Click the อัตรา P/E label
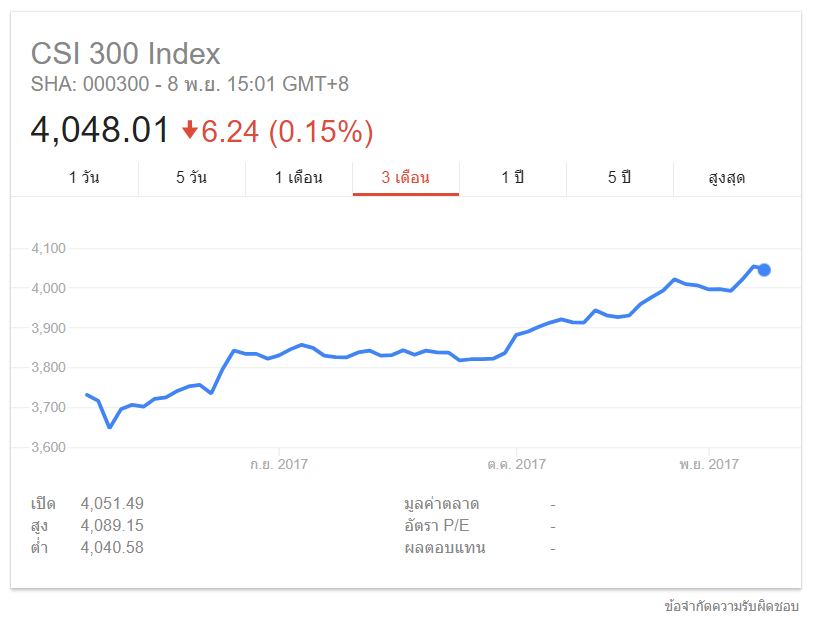The image size is (824, 624). (x=438, y=525)
